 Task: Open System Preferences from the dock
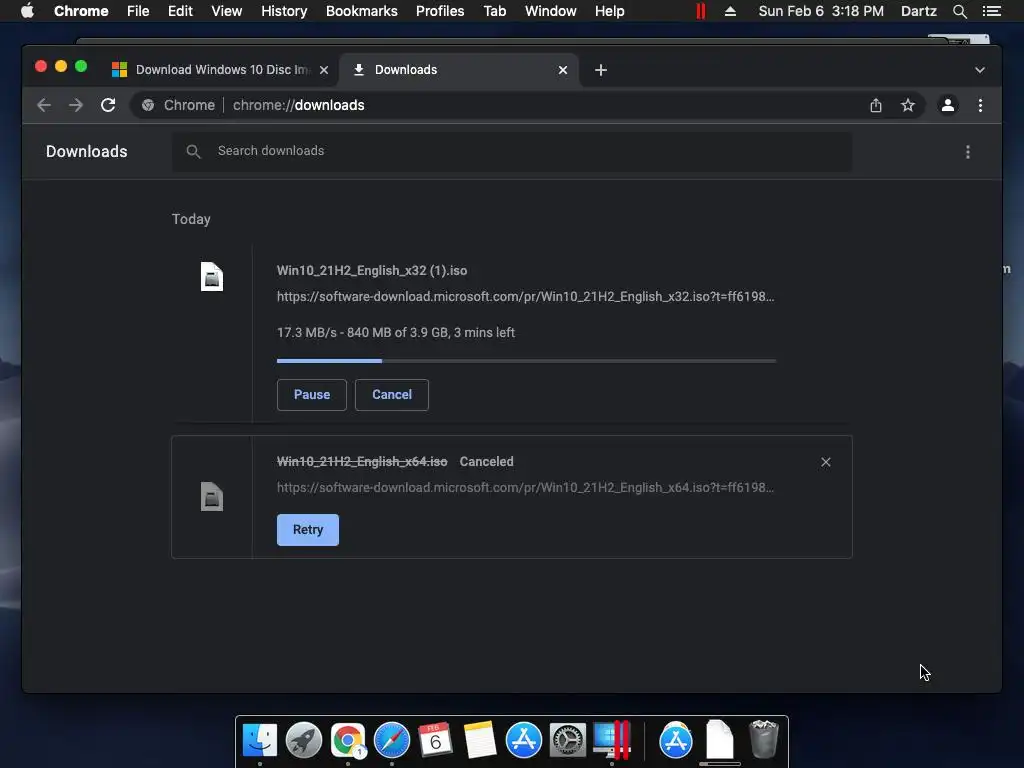point(568,741)
